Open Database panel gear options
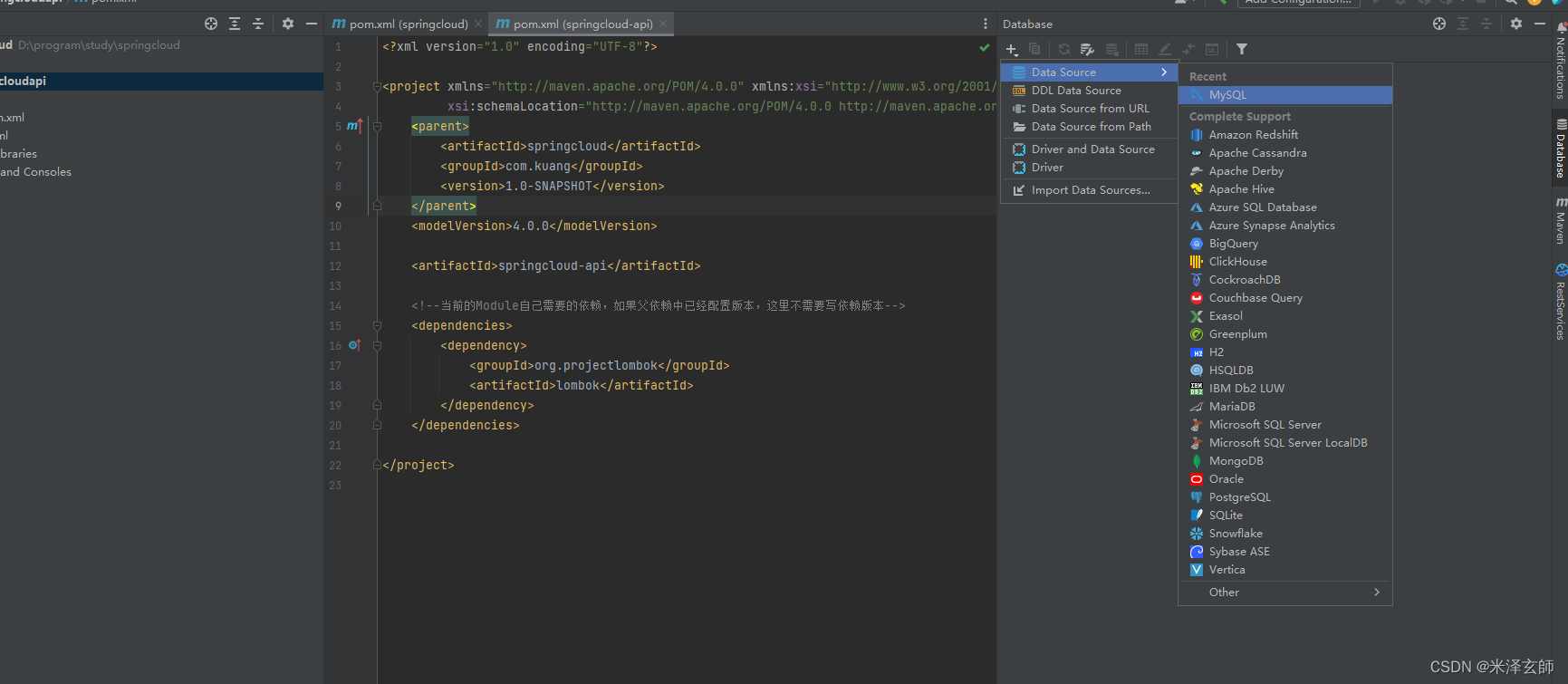This screenshot has width=1568, height=684. (1516, 24)
